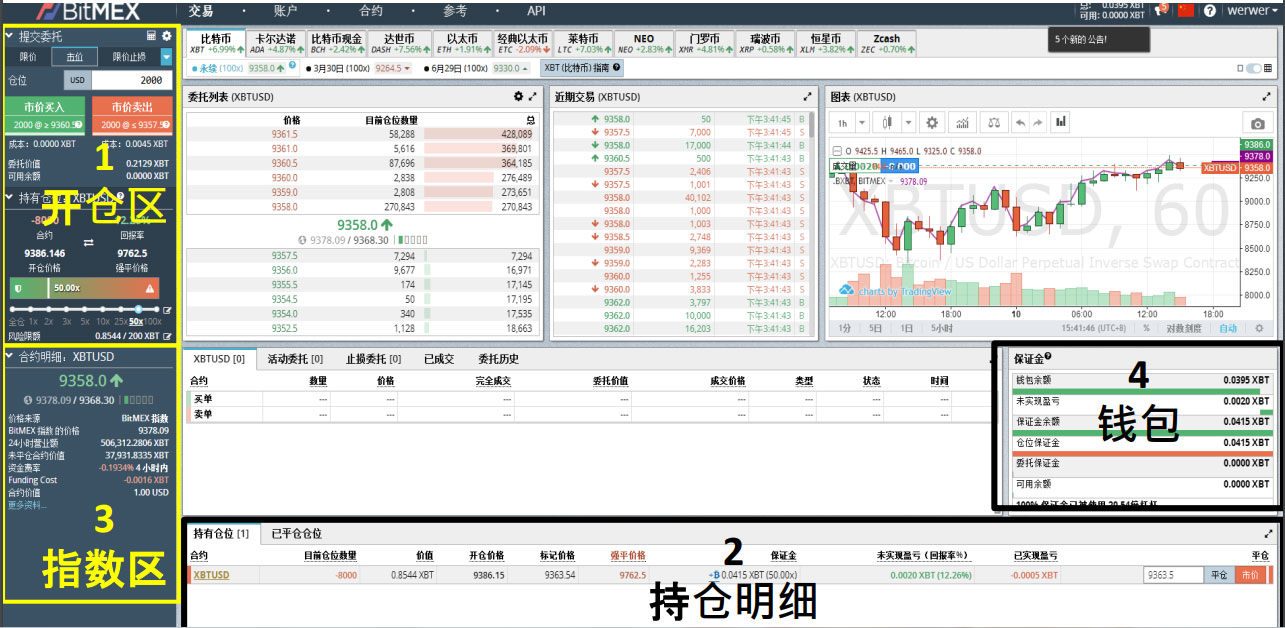Image resolution: width=1285 pixels, height=628 pixels.
Task: Open the 合约 contracts menu
Action: coord(371,11)
